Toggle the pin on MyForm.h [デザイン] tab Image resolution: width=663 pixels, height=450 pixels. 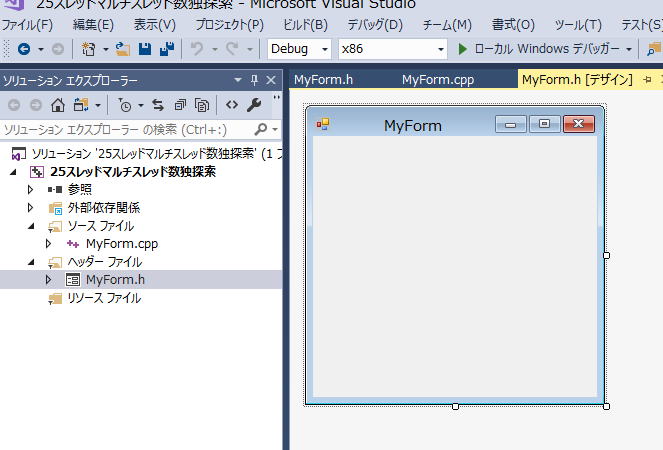click(x=647, y=80)
